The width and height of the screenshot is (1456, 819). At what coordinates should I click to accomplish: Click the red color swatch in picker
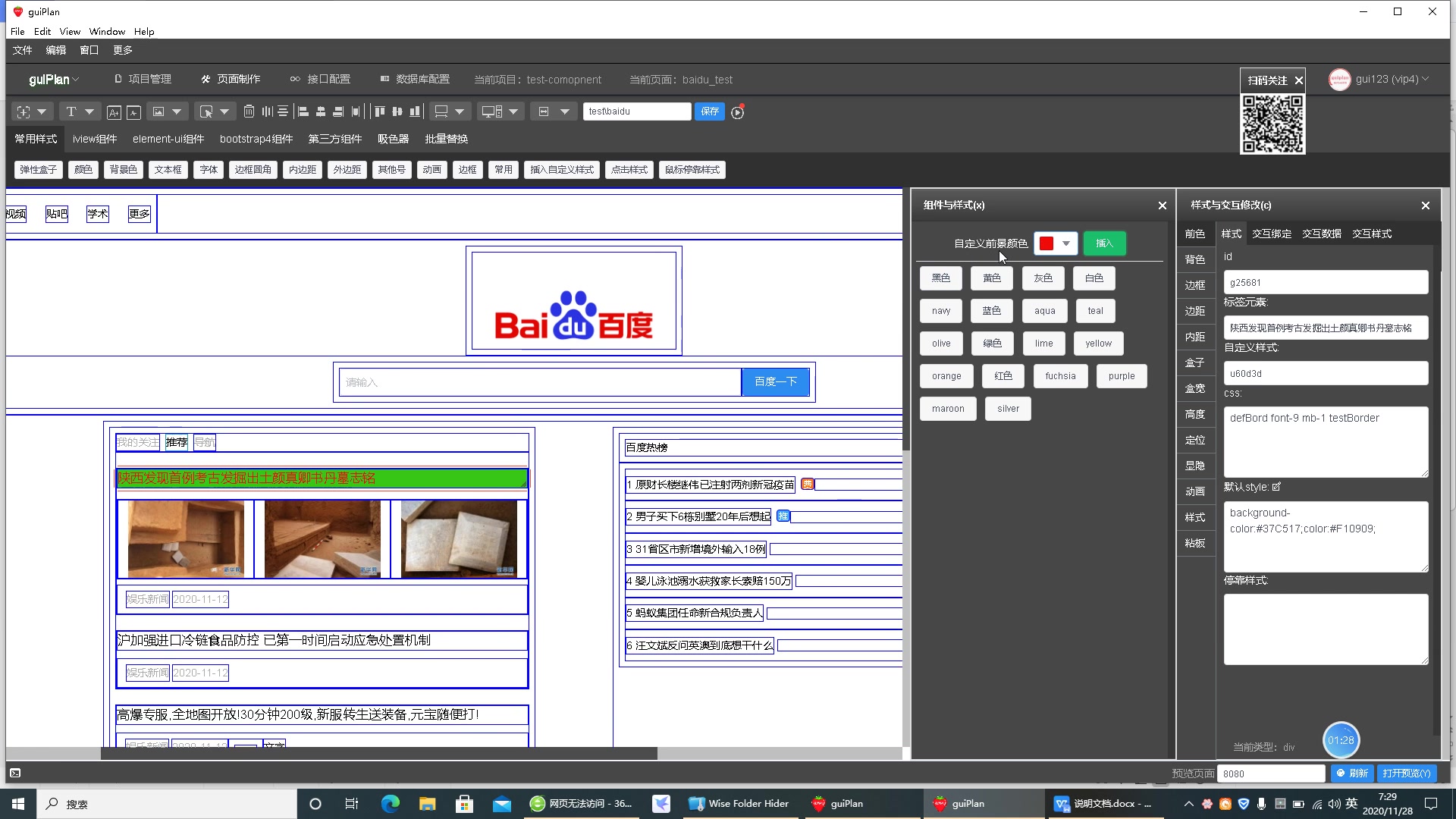1046,243
